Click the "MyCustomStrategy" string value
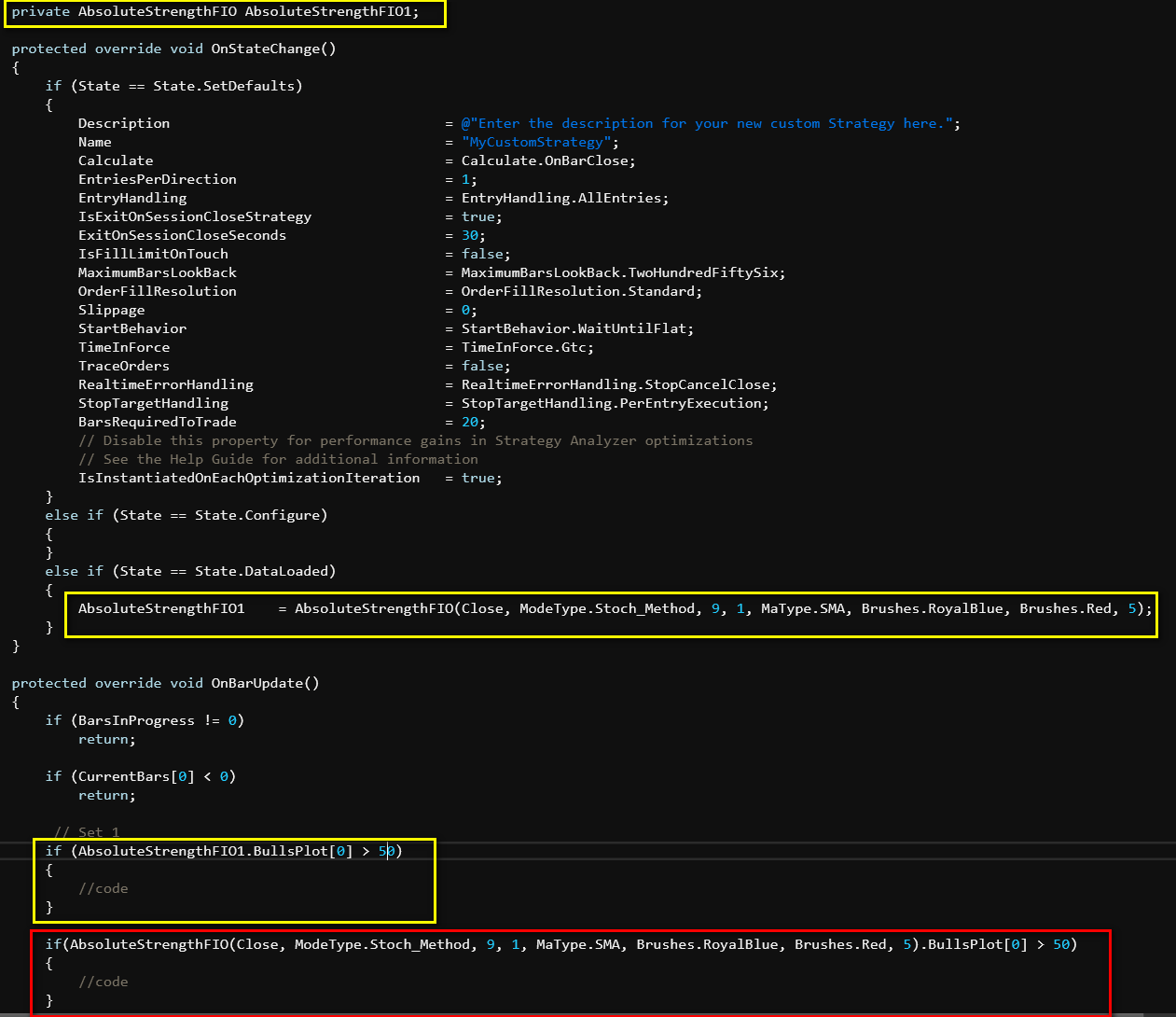Viewport: 1176px width, 1017px height. point(536,142)
